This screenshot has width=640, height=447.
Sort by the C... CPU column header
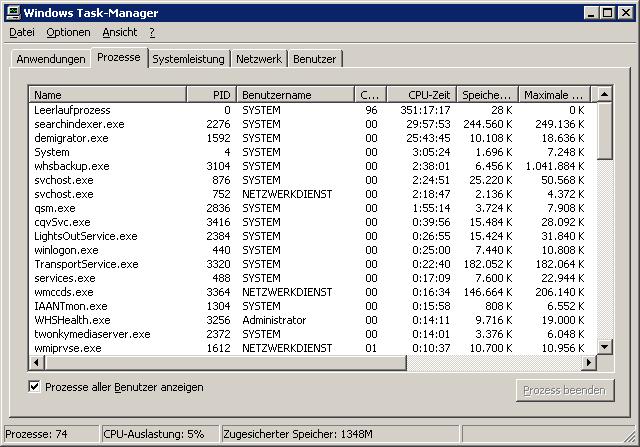click(x=370, y=95)
